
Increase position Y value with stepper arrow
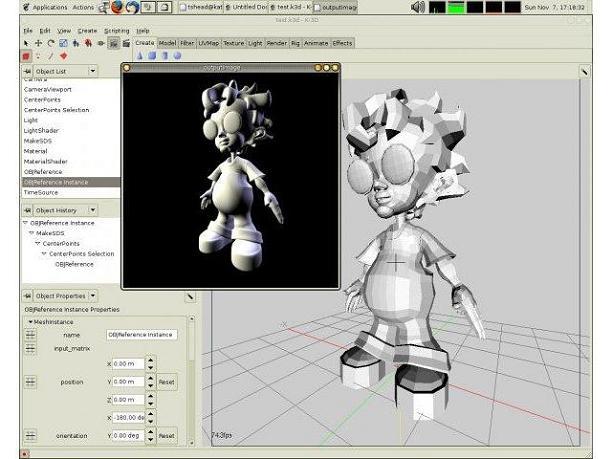click(150, 377)
